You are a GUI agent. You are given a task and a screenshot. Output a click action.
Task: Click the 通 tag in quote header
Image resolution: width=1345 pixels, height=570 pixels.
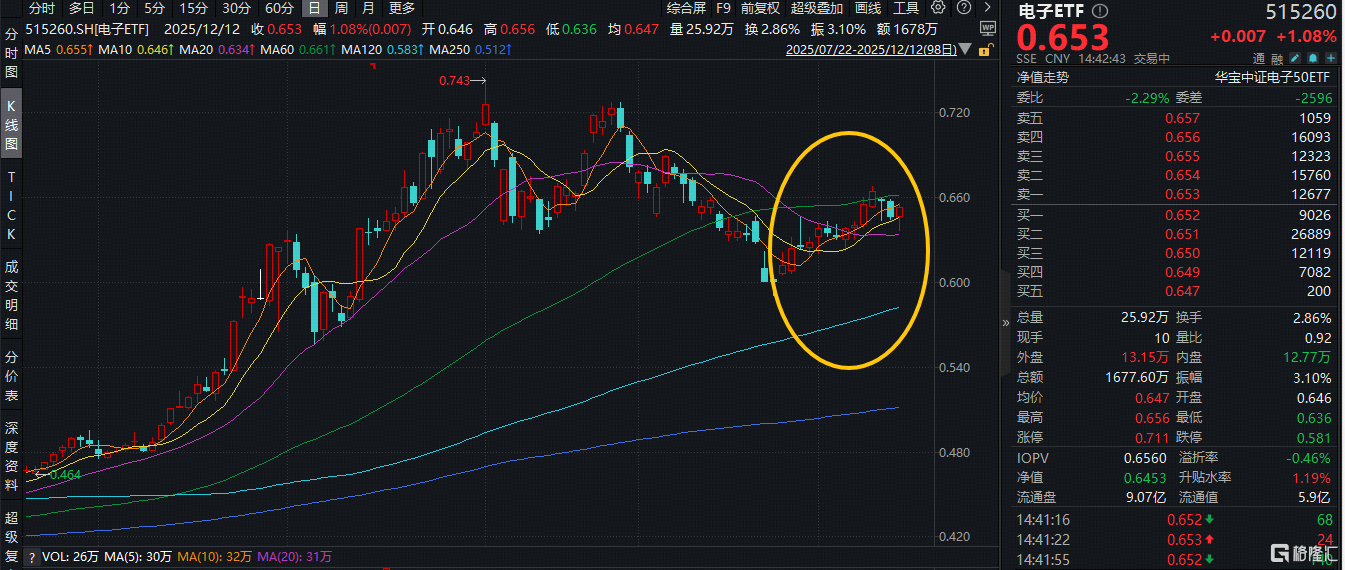pyautogui.click(x=1260, y=59)
